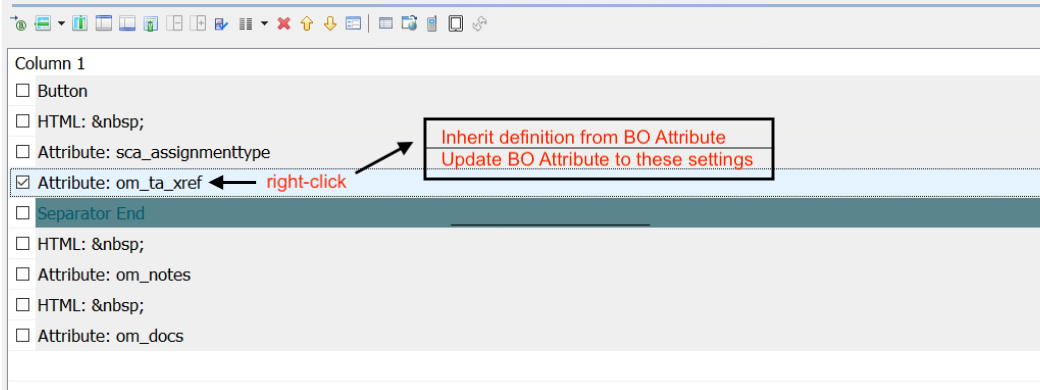Click the form checkmark icon in toolbar
This screenshot has height=390, width=1040.
[x=221, y=24]
